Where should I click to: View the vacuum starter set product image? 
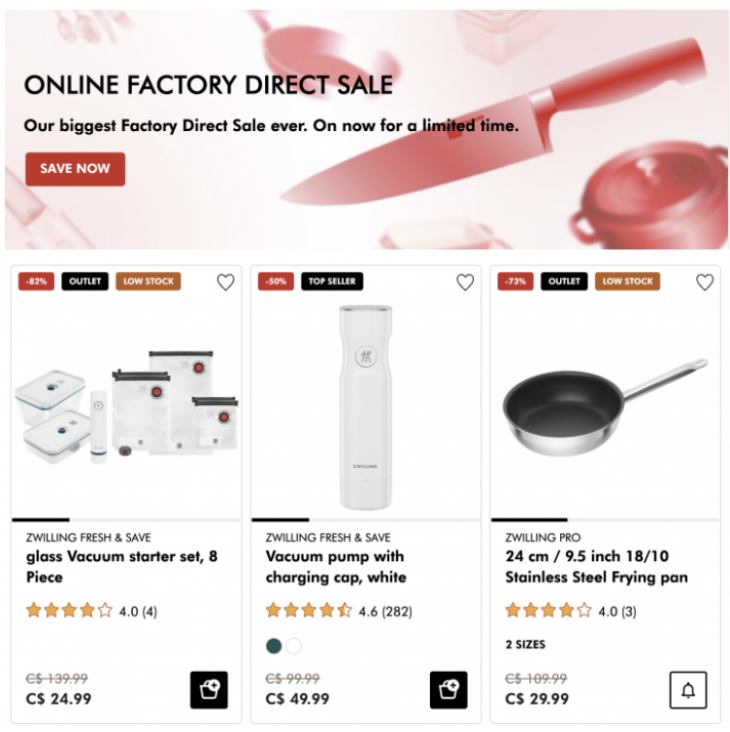pyautogui.click(x=126, y=406)
